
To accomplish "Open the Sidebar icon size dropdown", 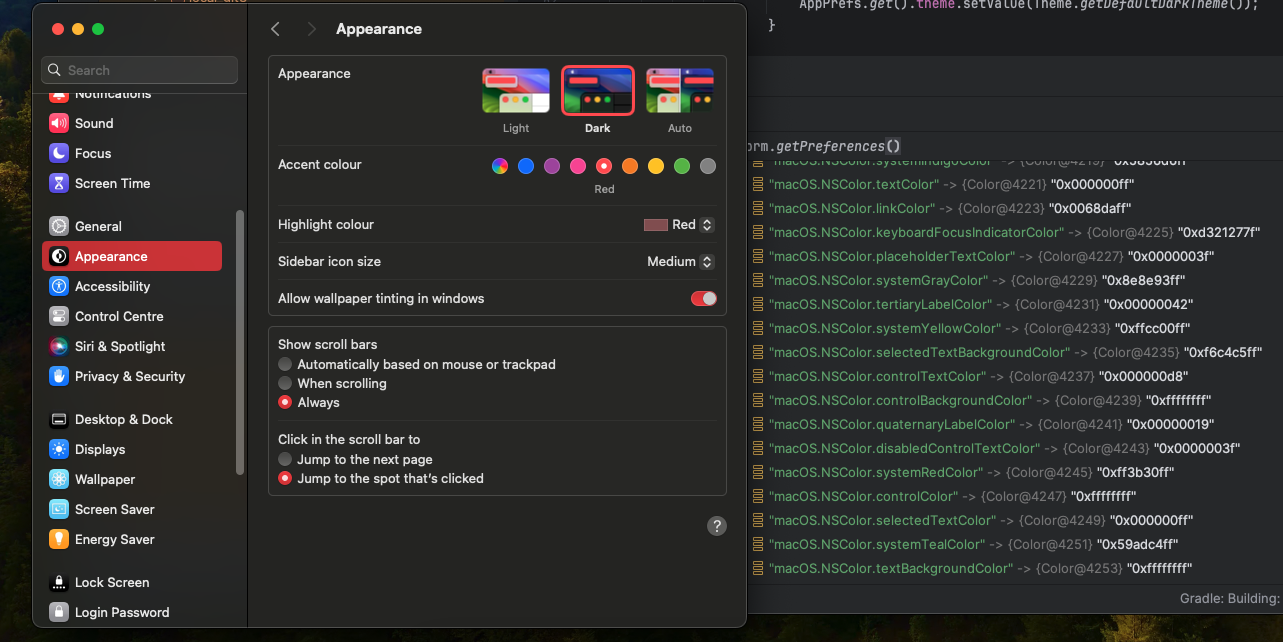I will pyautogui.click(x=680, y=261).
